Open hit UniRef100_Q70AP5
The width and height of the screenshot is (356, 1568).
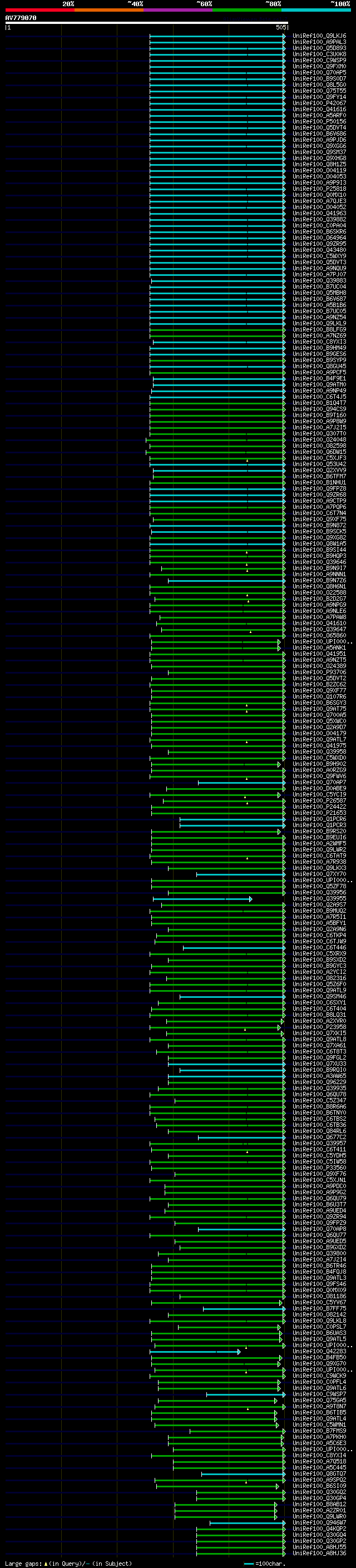(319, 72)
